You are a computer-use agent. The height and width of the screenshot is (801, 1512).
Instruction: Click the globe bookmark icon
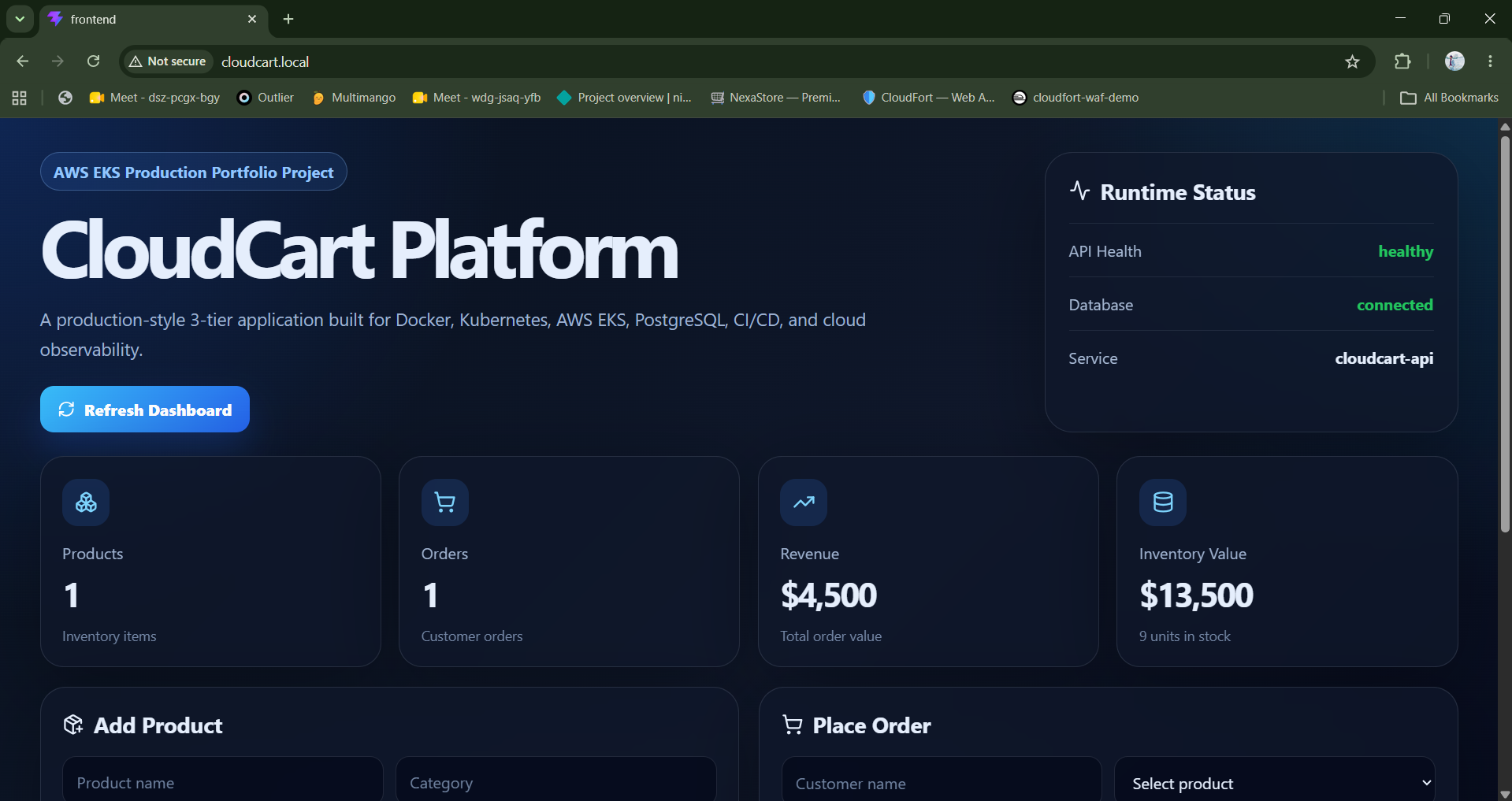[x=65, y=98]
